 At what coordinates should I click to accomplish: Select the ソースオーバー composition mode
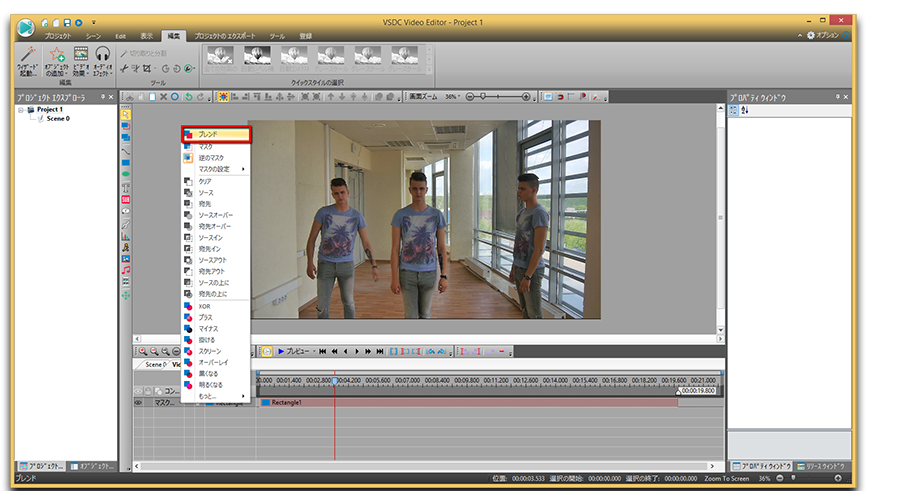tap(216, 215)
